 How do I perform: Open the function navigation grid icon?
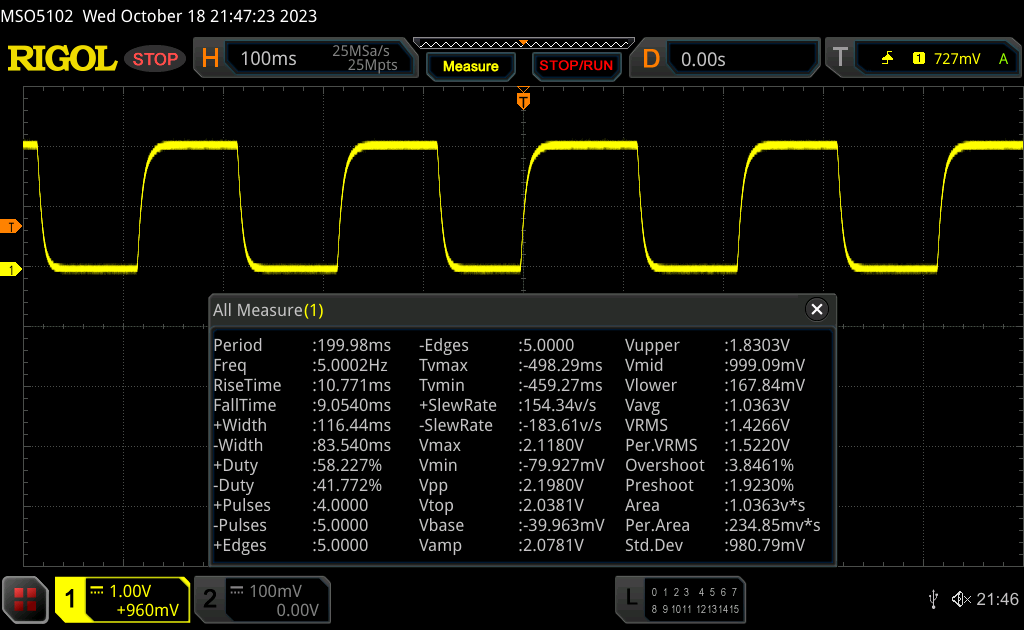26,599
